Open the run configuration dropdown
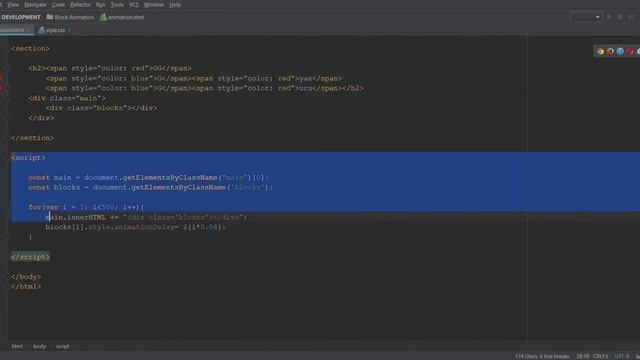The image size is (640, 360). pyautogui.click(x=586, y=17)
